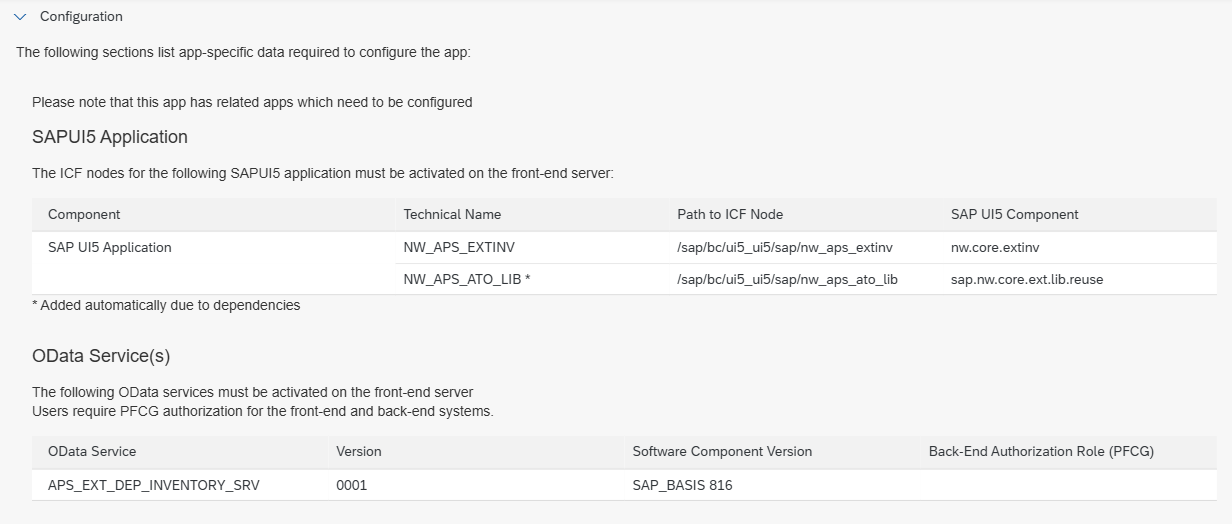Collapse the Configuration section chevron
Screen dimensions: 1232x524
tap(20, 17)
